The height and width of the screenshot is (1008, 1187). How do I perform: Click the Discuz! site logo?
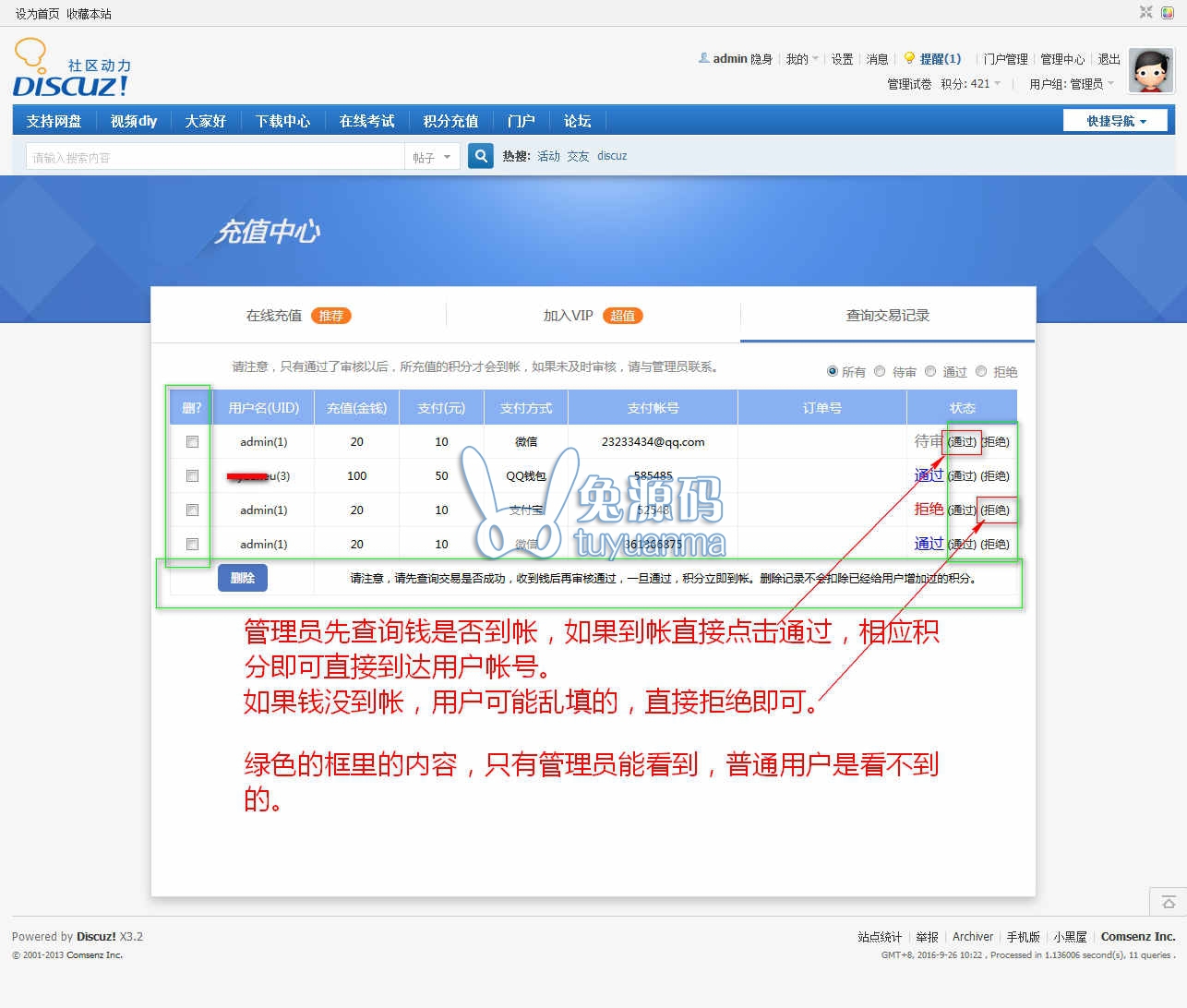(71, 67)
